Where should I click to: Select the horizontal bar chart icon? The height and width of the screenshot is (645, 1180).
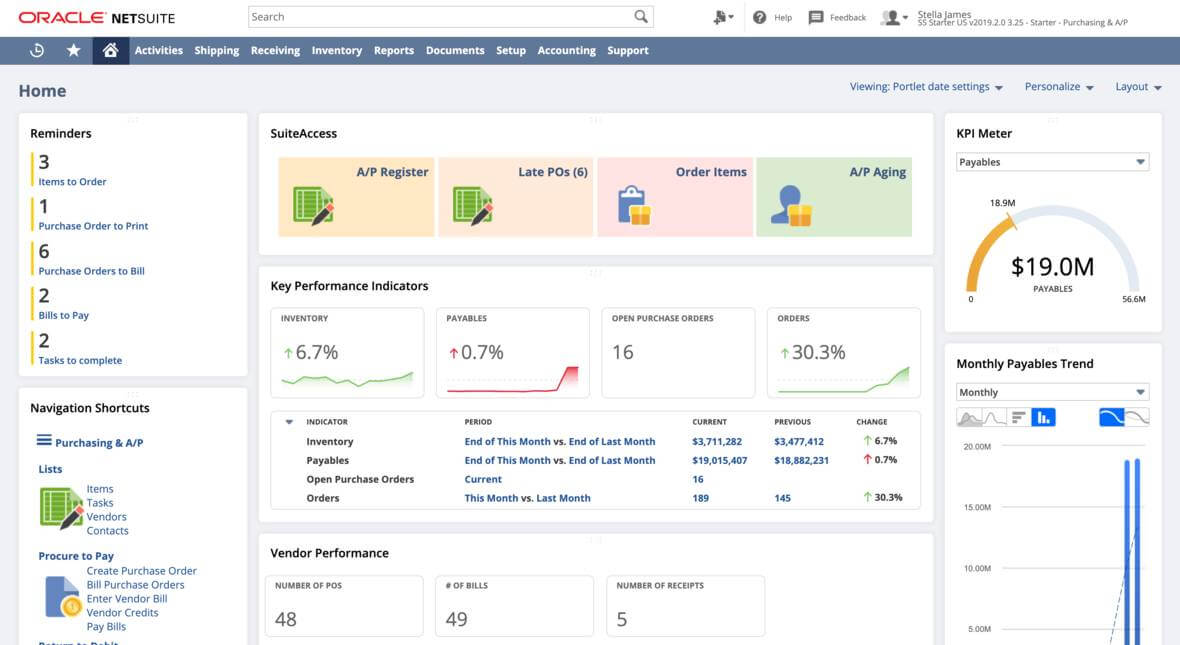(x=1019, y=417)
